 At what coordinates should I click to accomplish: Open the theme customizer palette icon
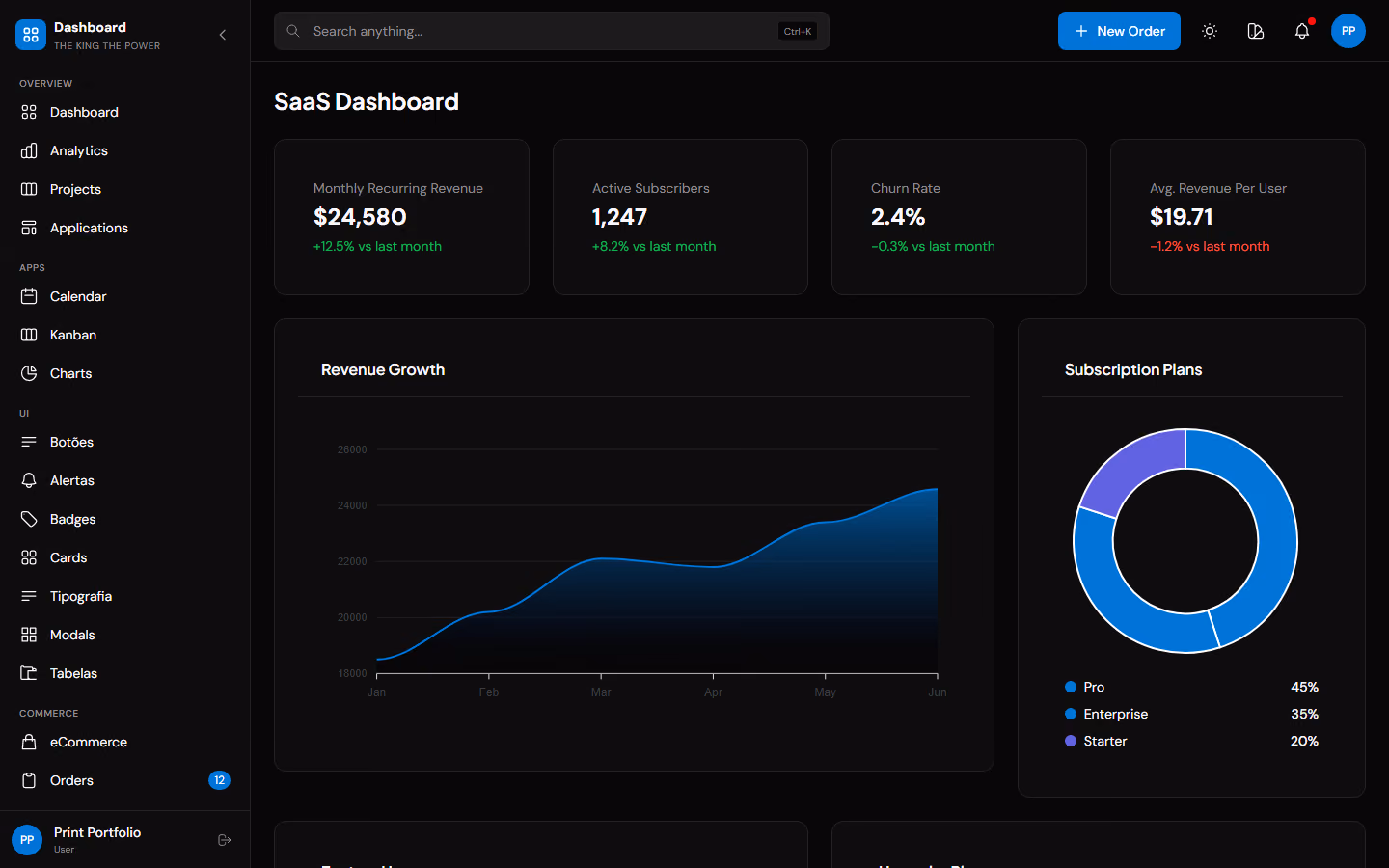pos(1256,31)
